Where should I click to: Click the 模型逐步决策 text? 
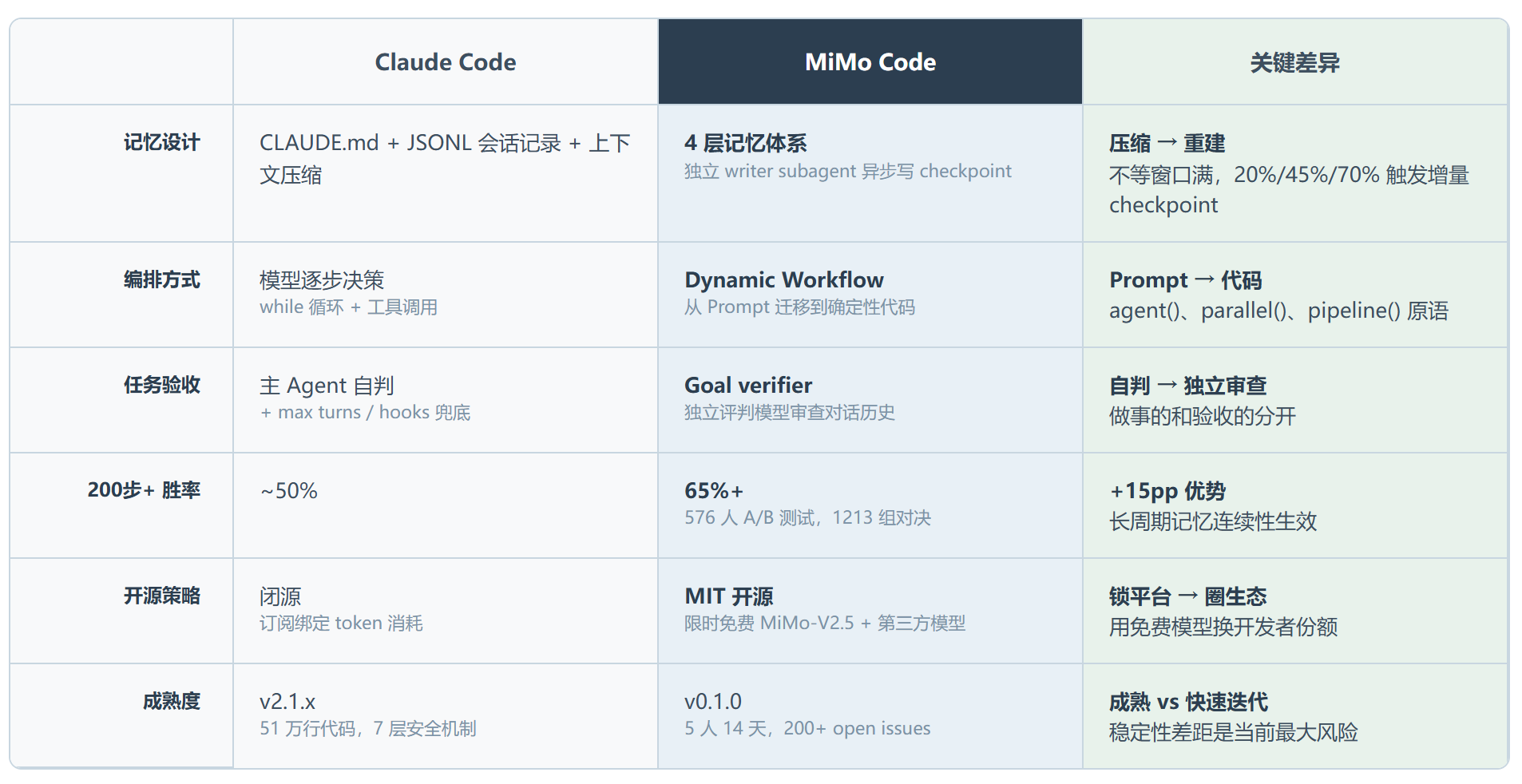pyautogui.click(x=322, y=280)
